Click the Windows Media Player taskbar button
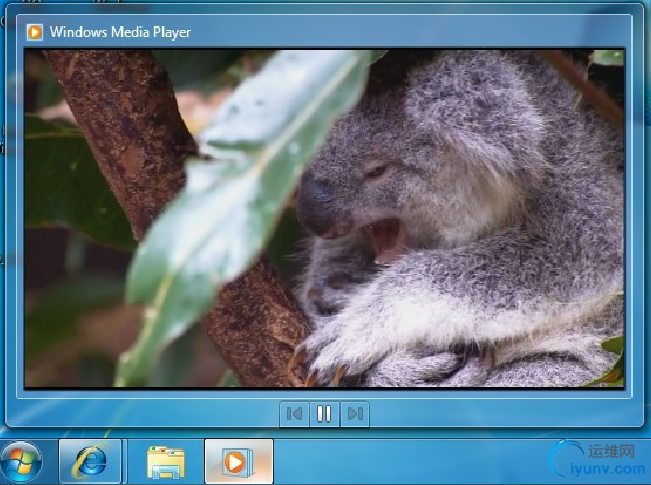The height and width of the screenshot is (485, 651). pos(238,461)
